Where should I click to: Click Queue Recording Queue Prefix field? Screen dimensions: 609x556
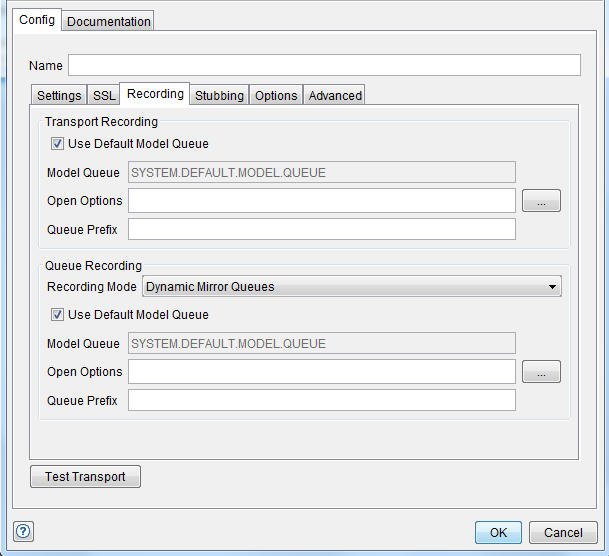pyautogui.click(x=321, y=401)
